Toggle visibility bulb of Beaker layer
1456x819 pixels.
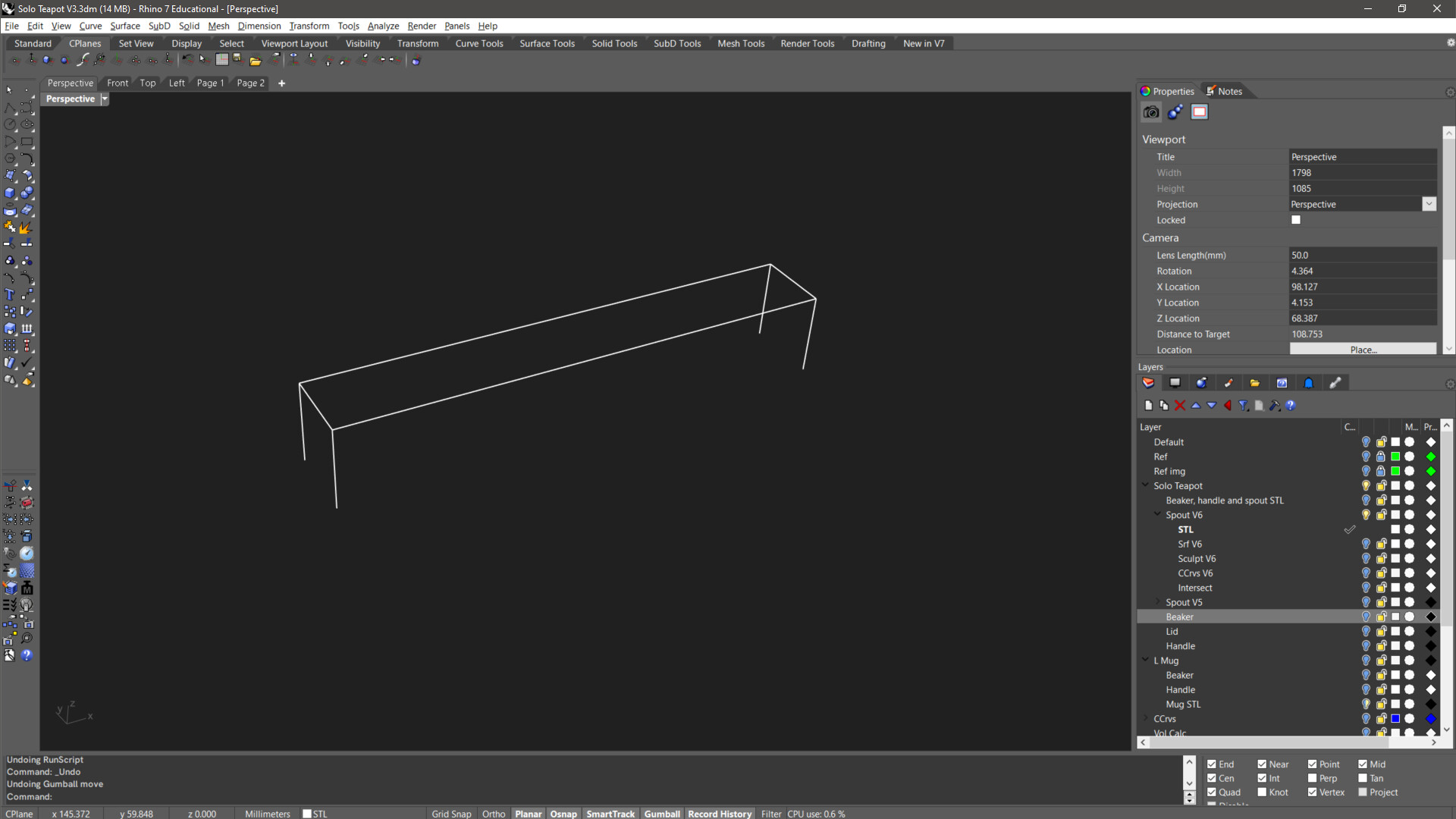pyautogui.click(x=1366, y=617)
